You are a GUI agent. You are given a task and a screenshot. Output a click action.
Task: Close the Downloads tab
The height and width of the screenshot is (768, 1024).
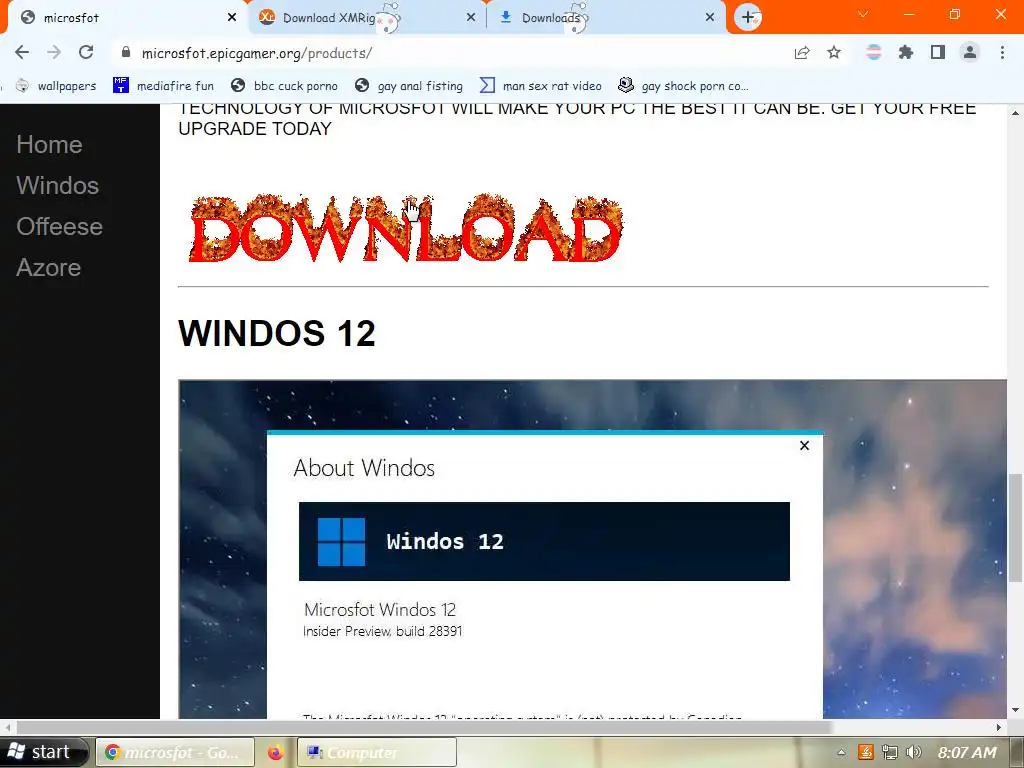(710, 18)
